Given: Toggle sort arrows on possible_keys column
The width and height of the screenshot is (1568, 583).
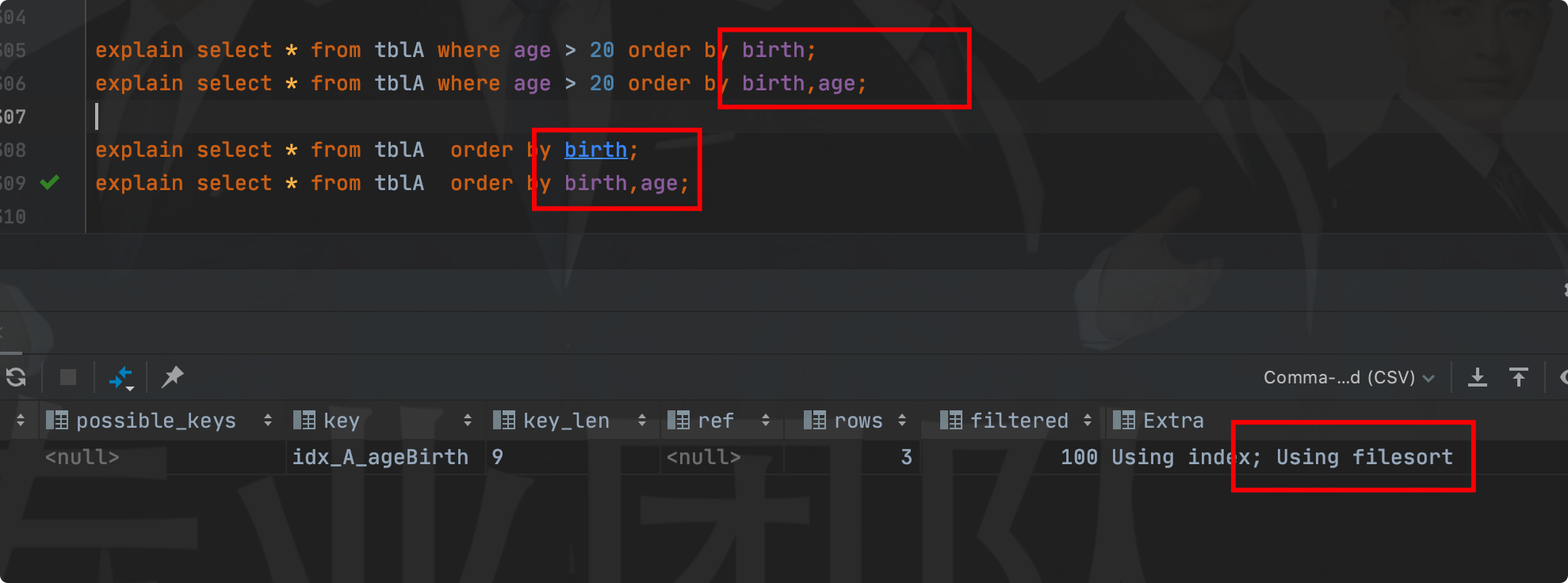Looking at the screenshot, I should [268, 421].
